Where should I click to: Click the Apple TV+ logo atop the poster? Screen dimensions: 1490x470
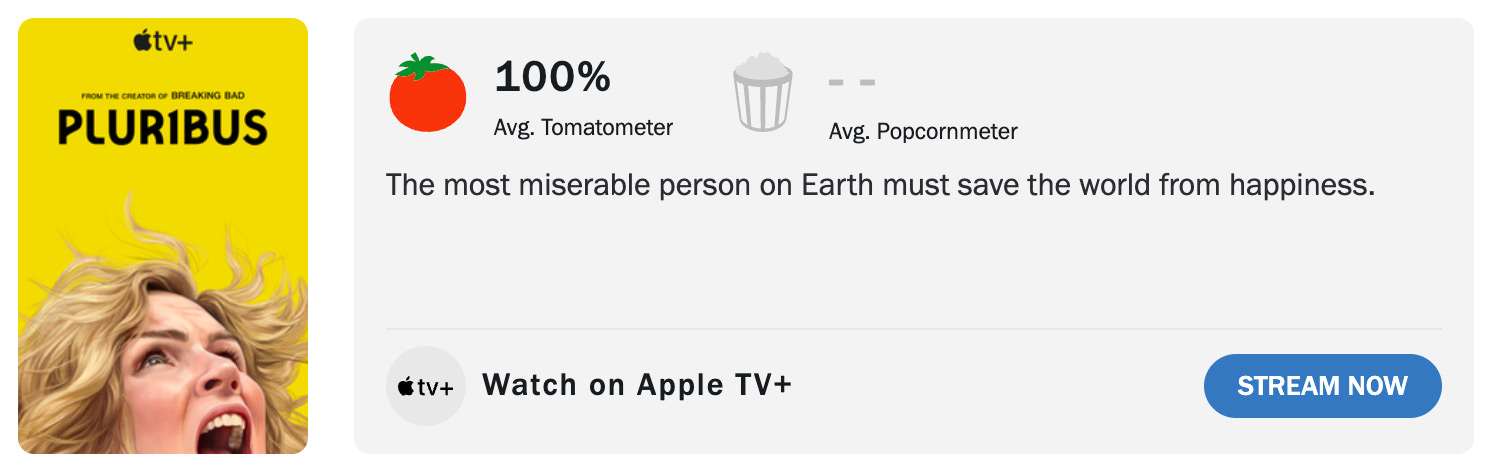(162, 41)
